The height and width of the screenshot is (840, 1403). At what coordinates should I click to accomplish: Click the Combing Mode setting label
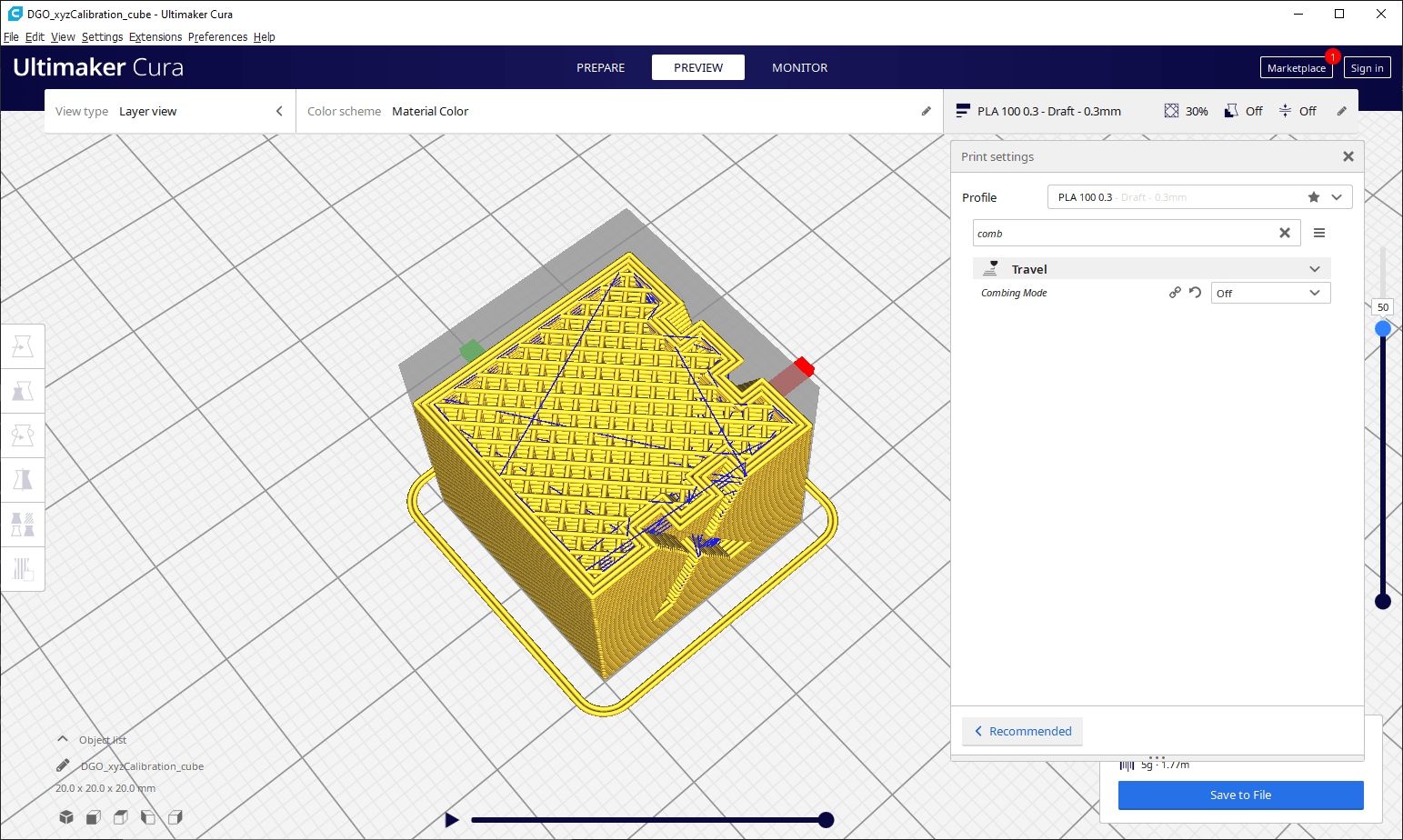point(1014,293)
